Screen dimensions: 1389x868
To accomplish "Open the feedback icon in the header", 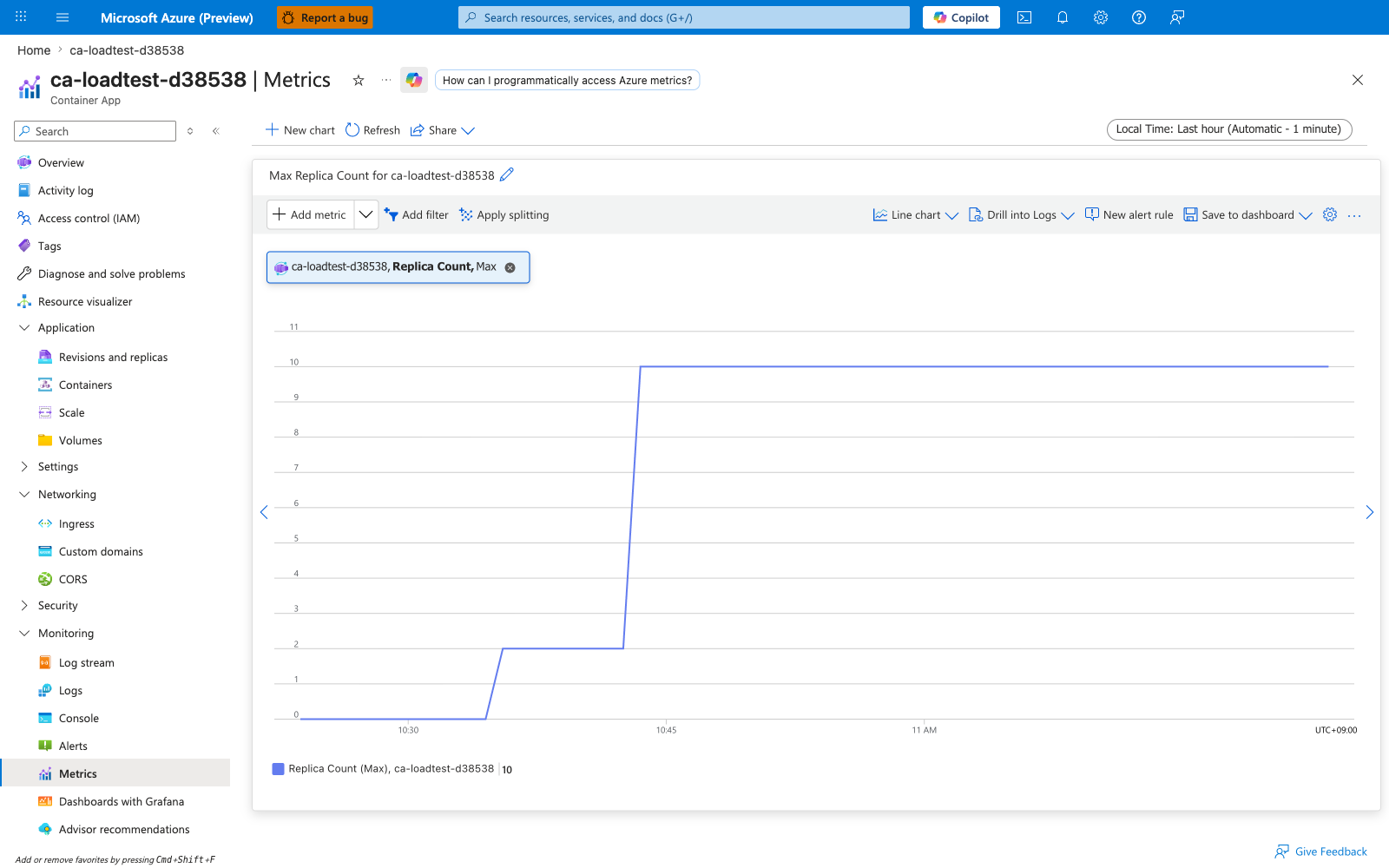I will [1177, 17].
